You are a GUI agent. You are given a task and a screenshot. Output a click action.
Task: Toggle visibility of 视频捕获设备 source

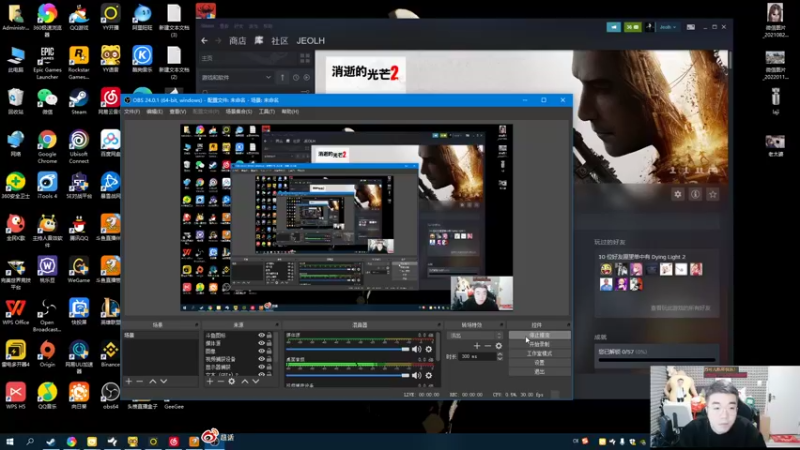(261, 359)
